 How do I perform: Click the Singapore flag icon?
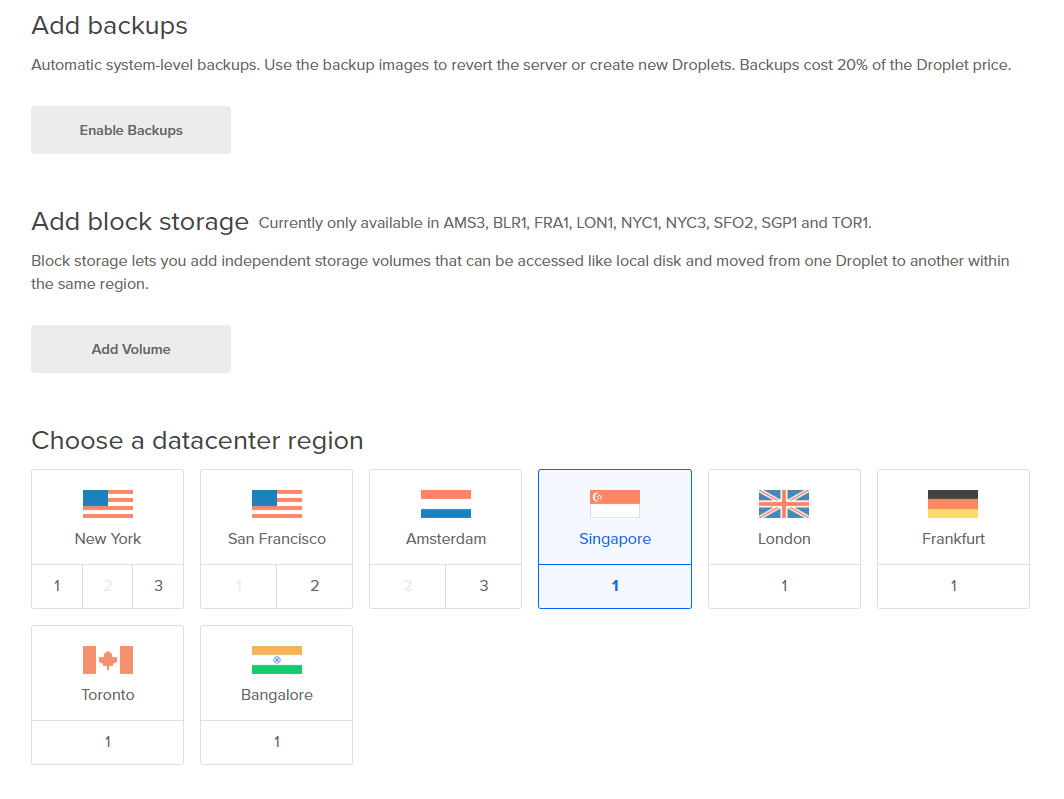[x=614, y=504]
